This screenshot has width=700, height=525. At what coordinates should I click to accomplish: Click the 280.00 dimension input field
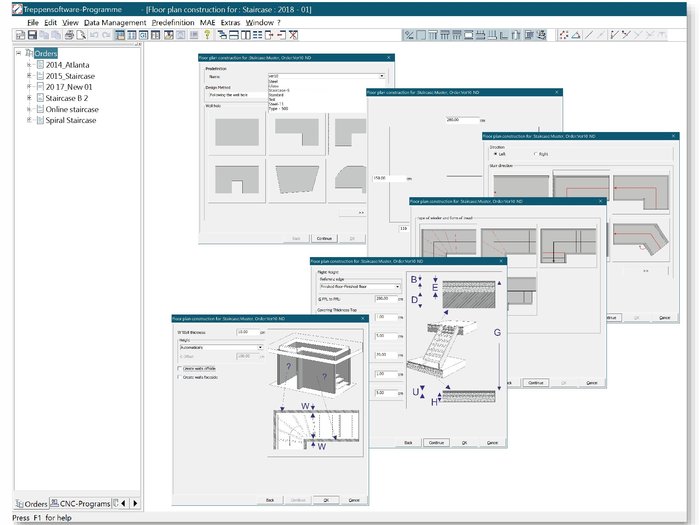click(x=462, y=120)
